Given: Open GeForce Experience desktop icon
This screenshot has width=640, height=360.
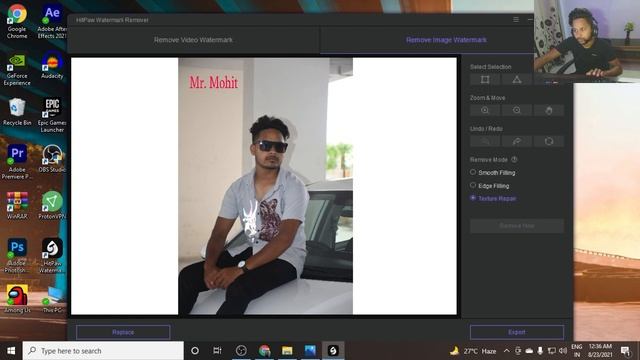Looking at the screenshot, I should tap(17, 69).
